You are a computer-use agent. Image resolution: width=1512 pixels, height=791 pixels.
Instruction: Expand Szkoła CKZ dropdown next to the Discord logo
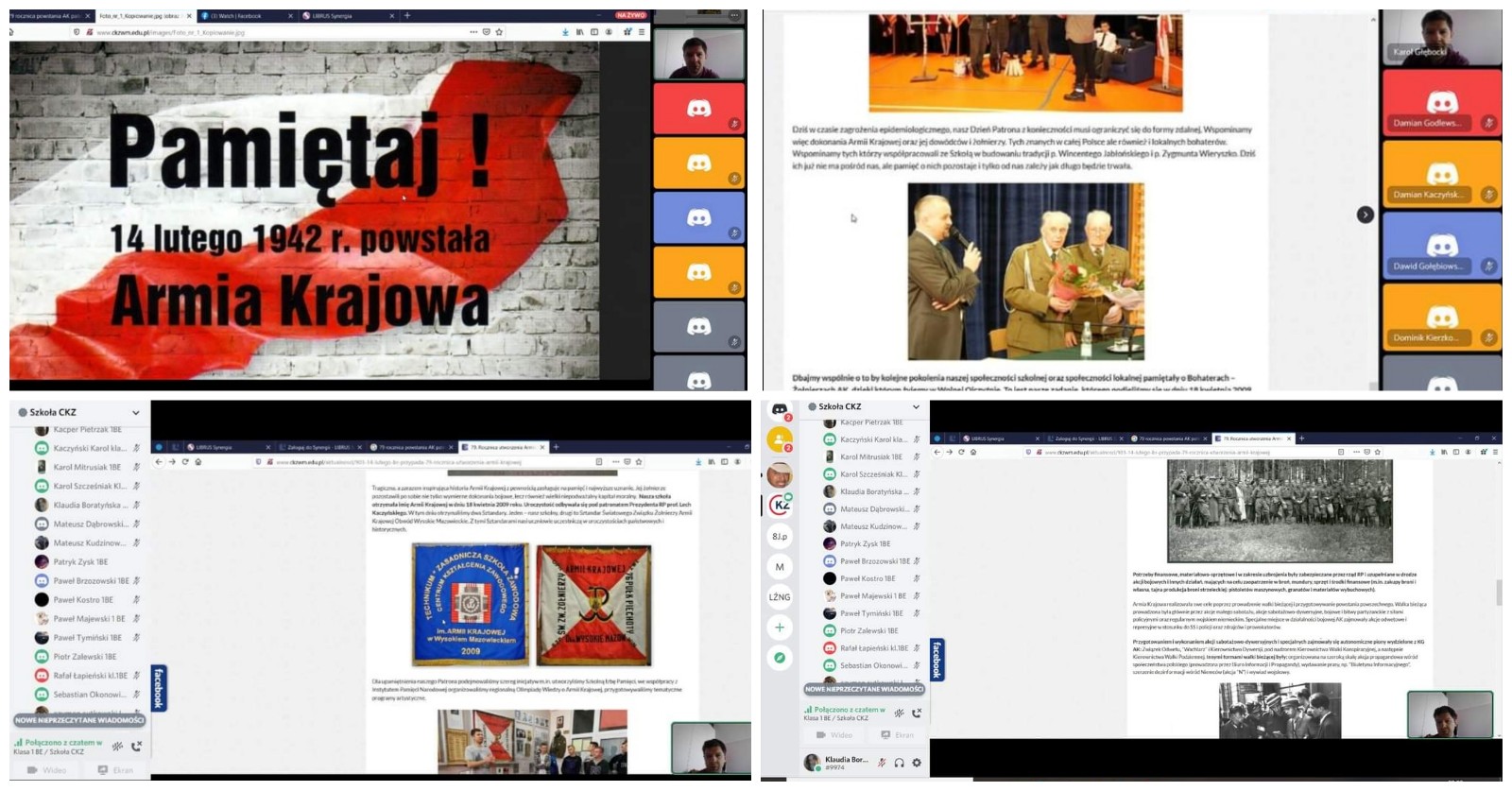(916, 407)
